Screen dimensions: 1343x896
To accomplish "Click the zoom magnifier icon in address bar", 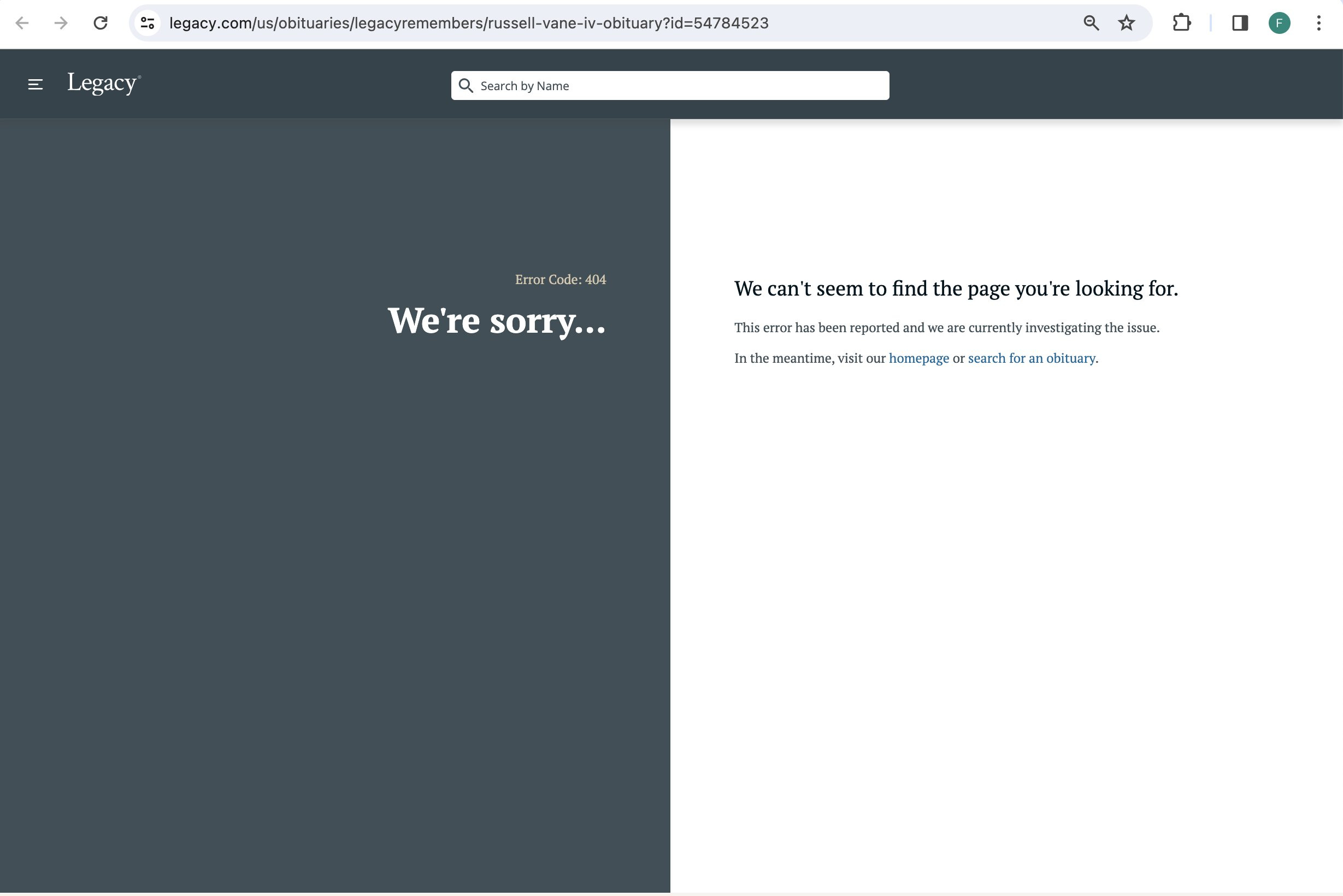I will [x=1091, y=23].
